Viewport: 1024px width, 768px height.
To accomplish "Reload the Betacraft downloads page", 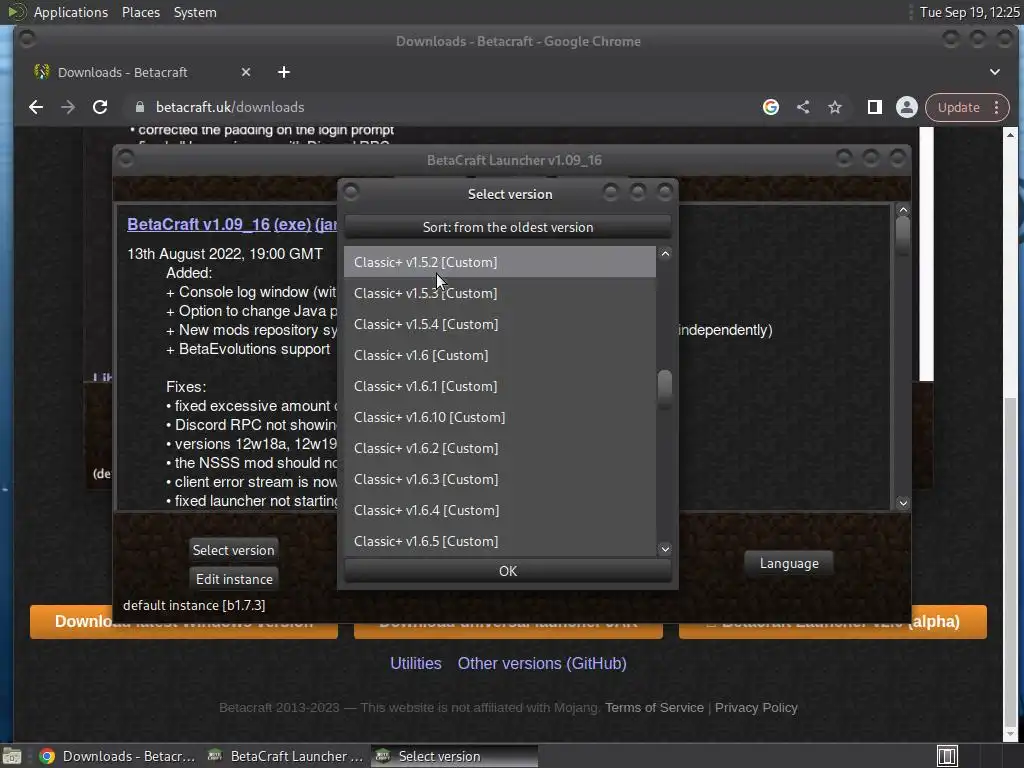I will point(100,107).
